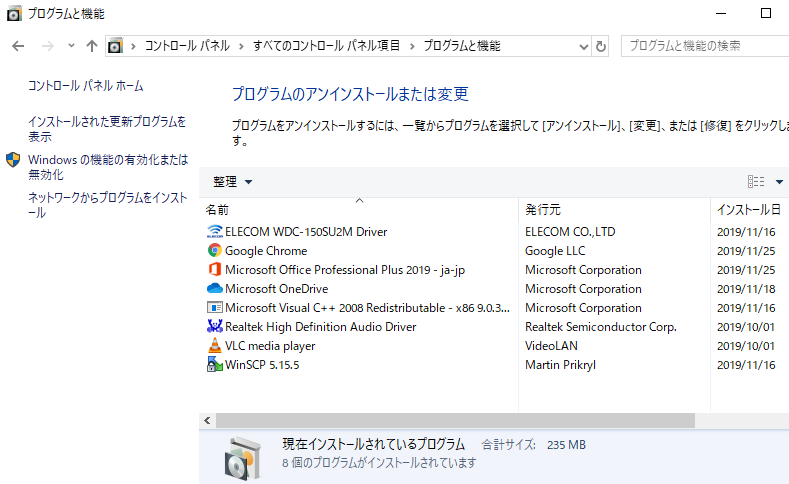Screen dimensions: 789x484
Task: Click publisher Martin Prikryl cell
Action: 560,365
